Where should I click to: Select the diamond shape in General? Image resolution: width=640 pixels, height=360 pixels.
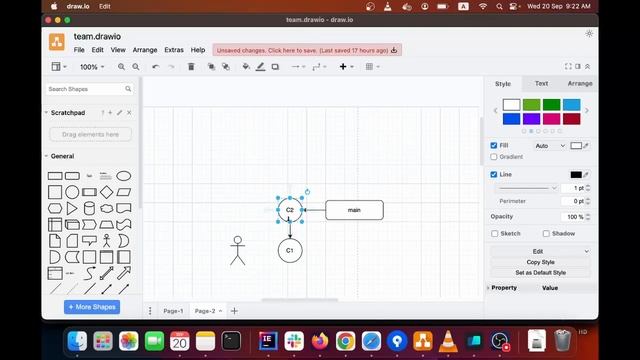tap(107, 192)
